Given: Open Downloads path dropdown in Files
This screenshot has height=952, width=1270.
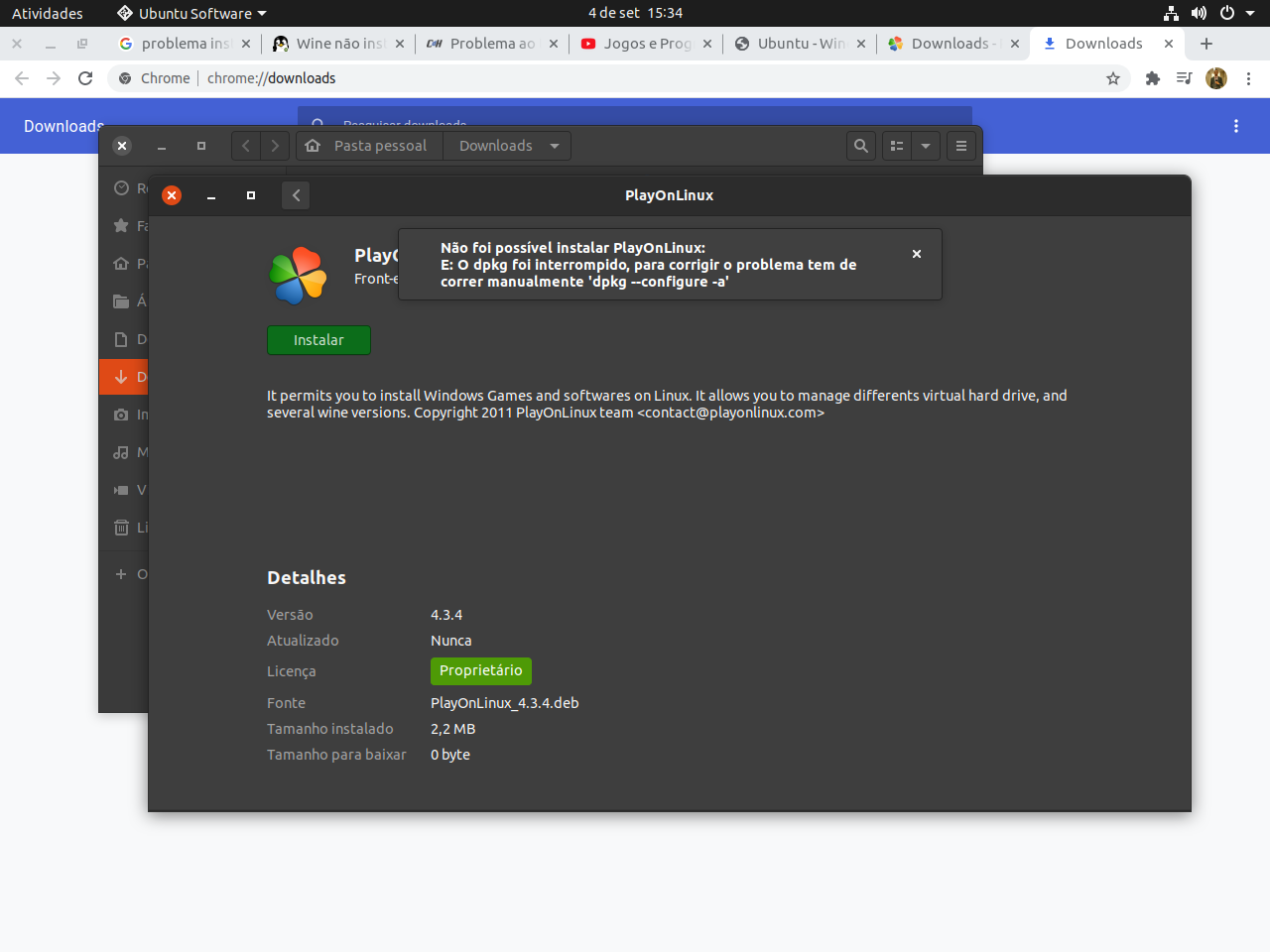Looking at the screenshot, I should coord(507,146).
